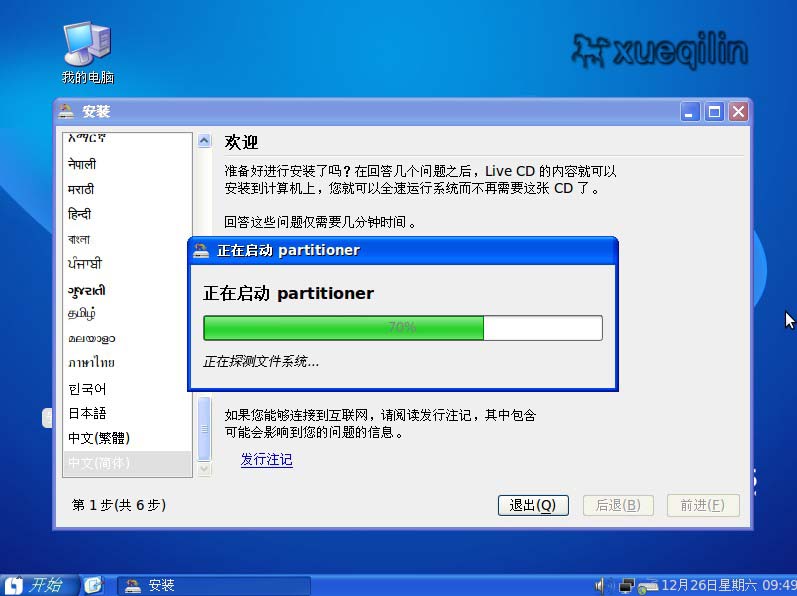
Task: Click the 欢迎 heading
Action: [x=241, y=142]
